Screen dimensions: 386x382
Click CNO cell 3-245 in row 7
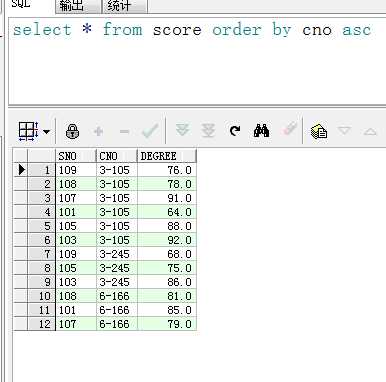[x=117, y=254]
